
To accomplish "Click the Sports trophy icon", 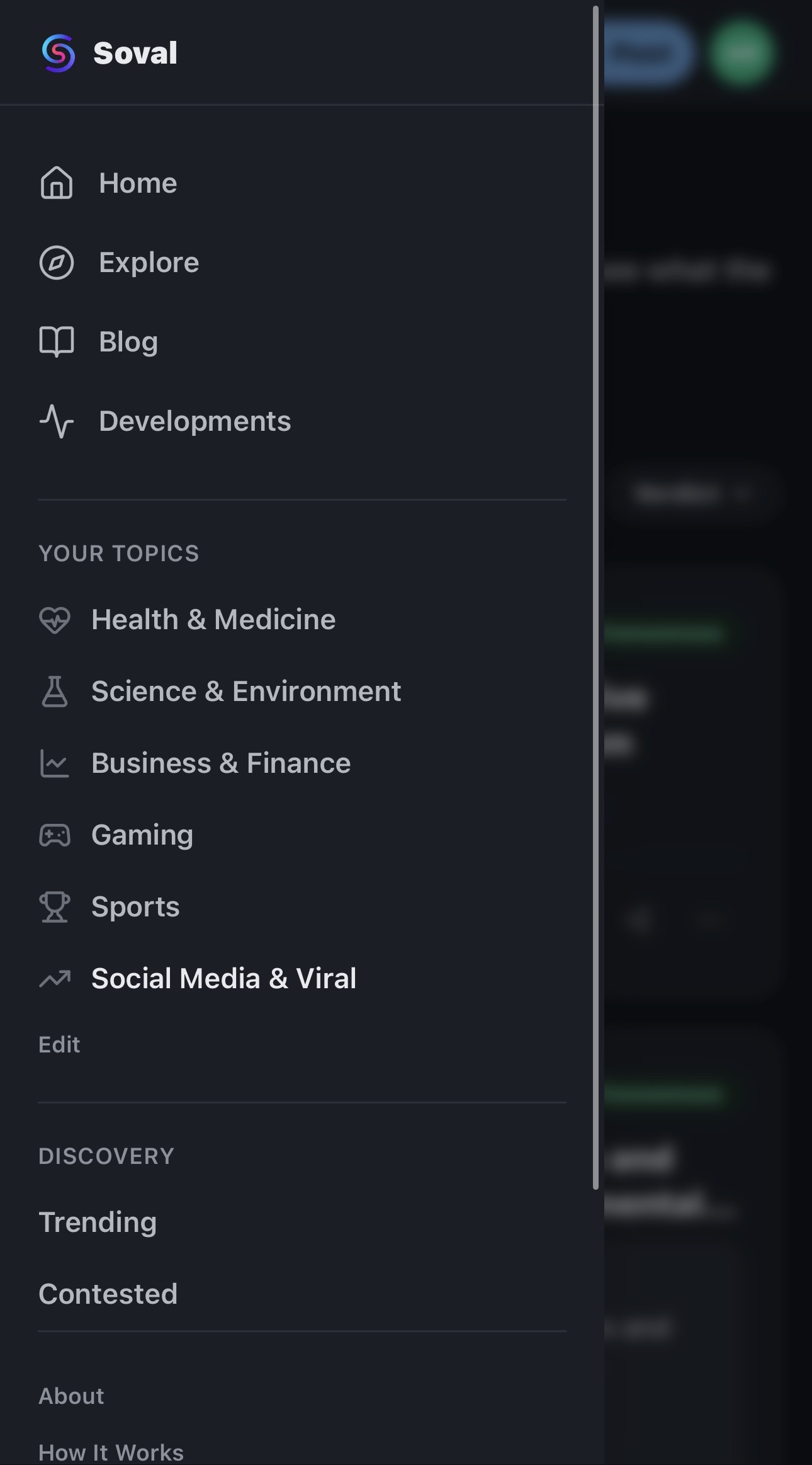I will coord(55,907).
